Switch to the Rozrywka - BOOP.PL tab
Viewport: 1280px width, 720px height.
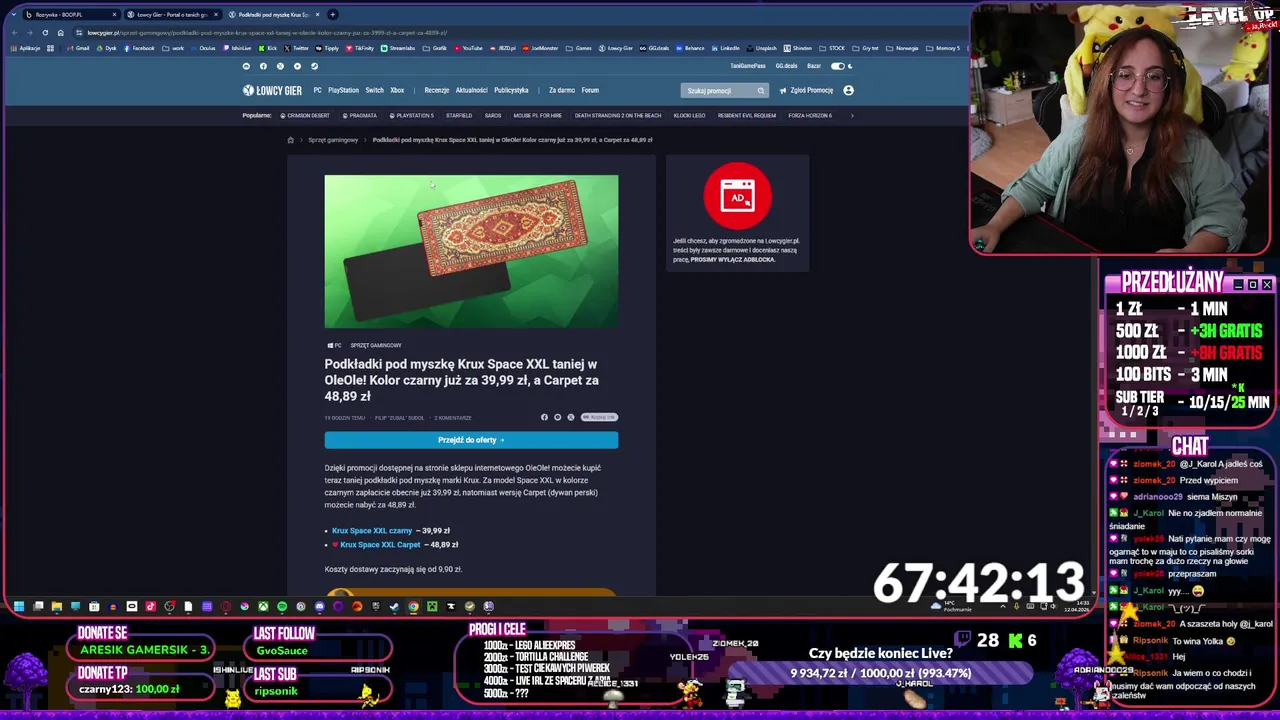[70, 15]
